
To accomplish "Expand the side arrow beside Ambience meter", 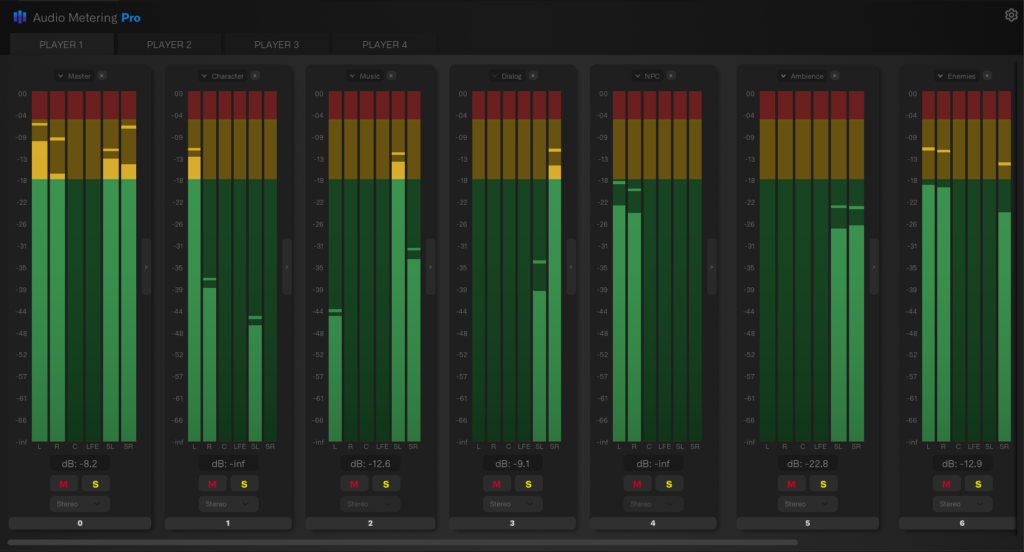I will tap(874, 267).
